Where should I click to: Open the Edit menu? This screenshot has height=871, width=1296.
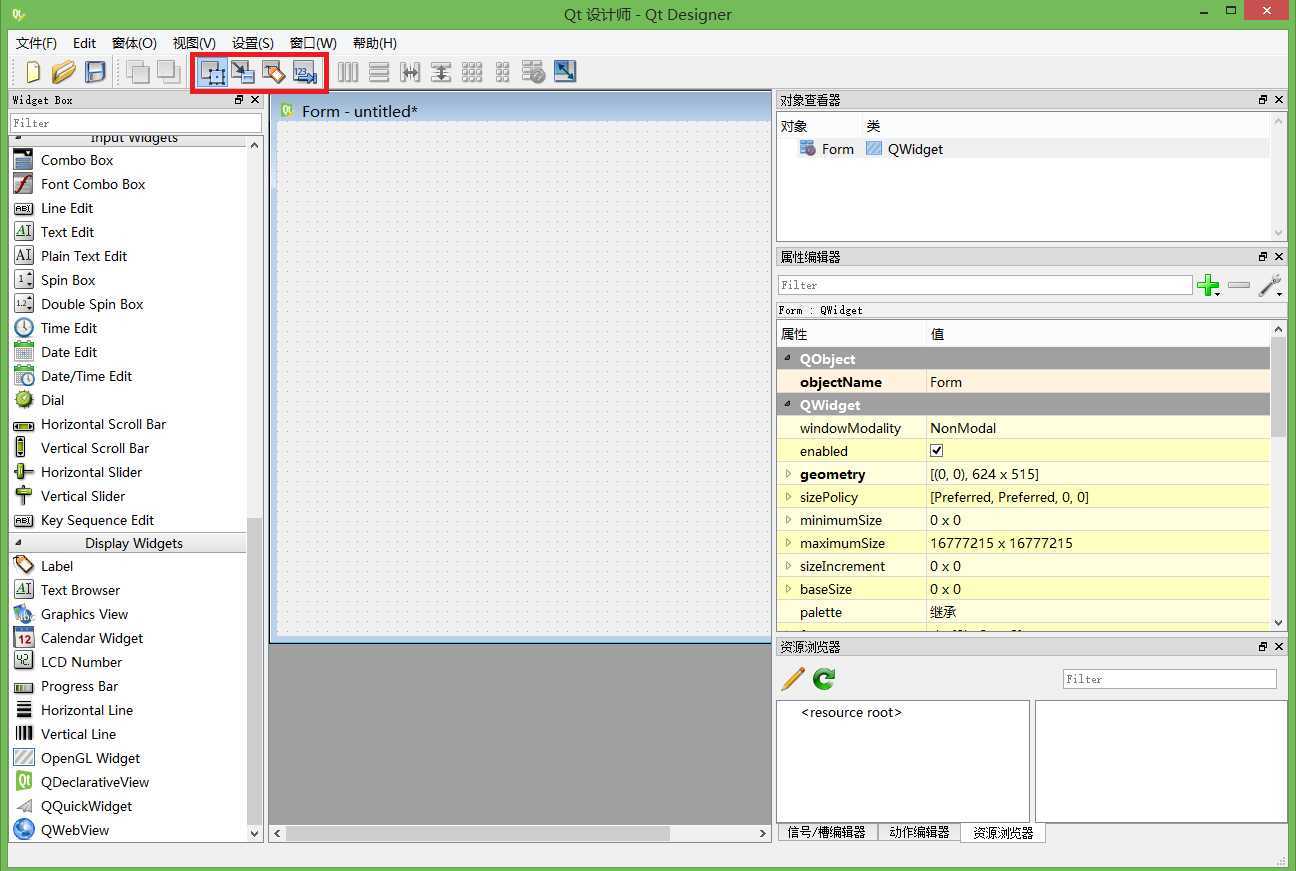click(x=85, y=43)
